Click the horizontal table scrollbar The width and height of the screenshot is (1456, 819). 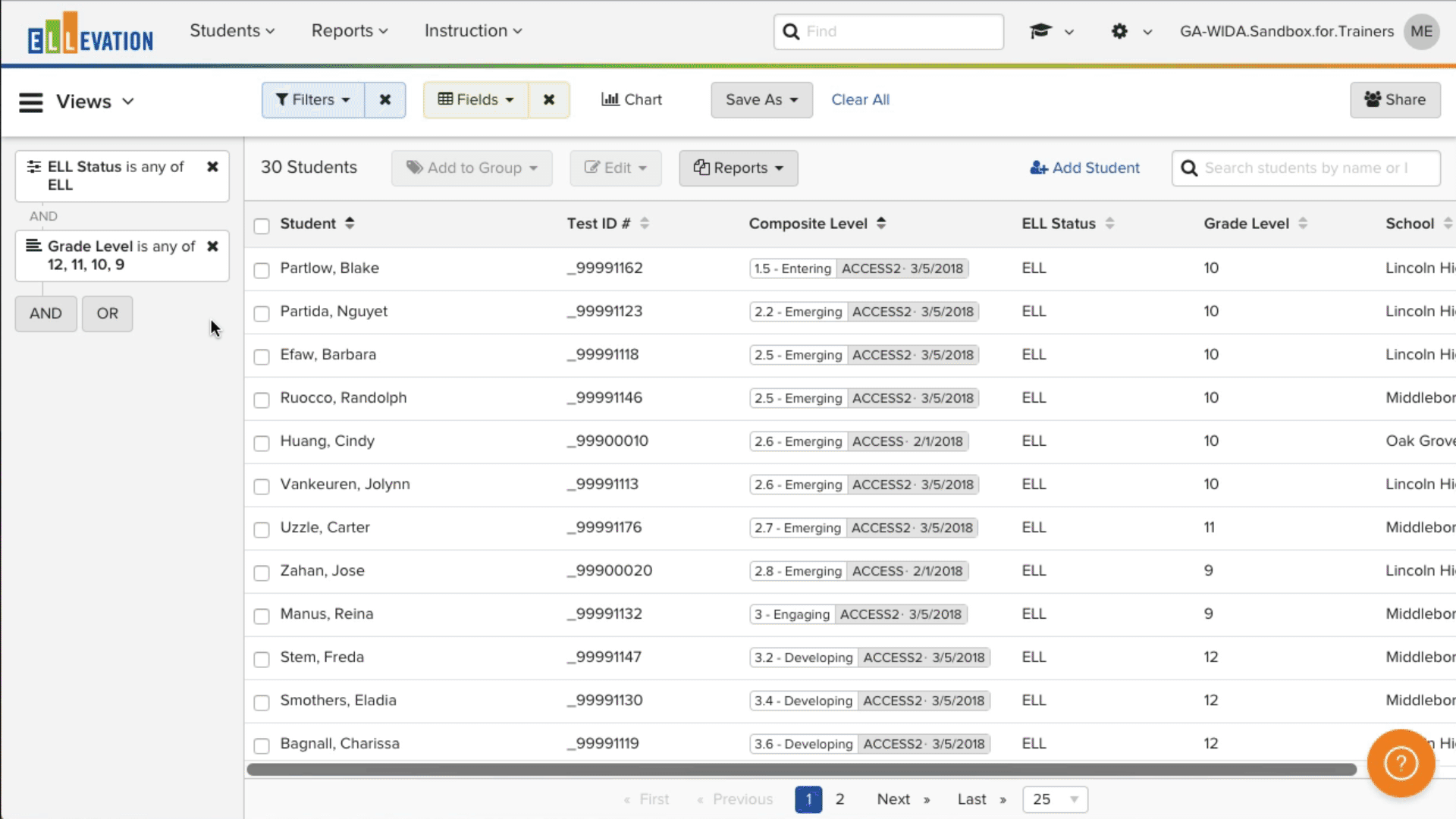click(802, 770)
